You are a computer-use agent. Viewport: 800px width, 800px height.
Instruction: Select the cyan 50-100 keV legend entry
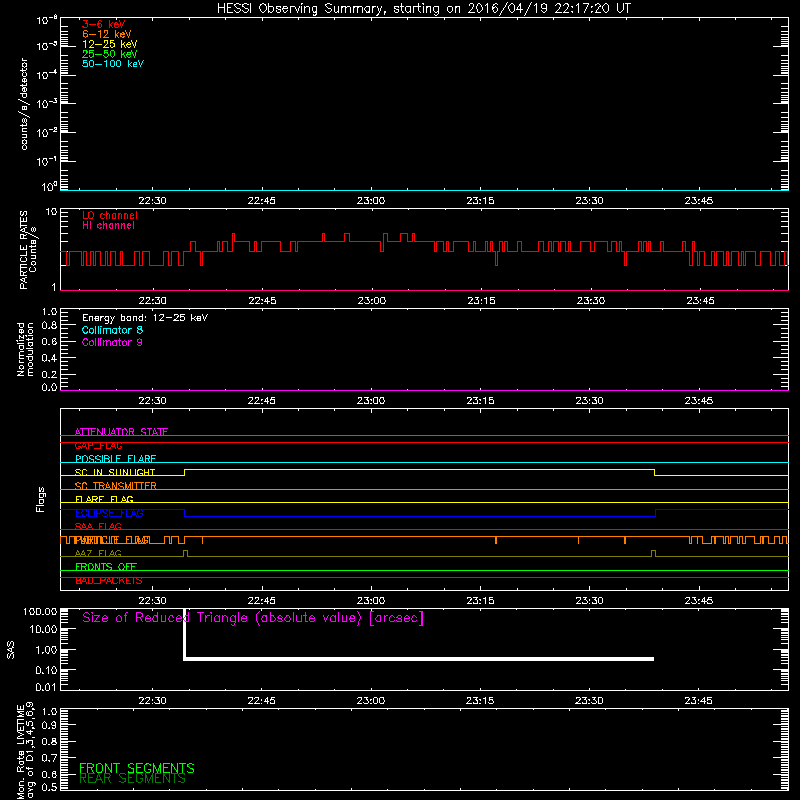click(113, 64)
